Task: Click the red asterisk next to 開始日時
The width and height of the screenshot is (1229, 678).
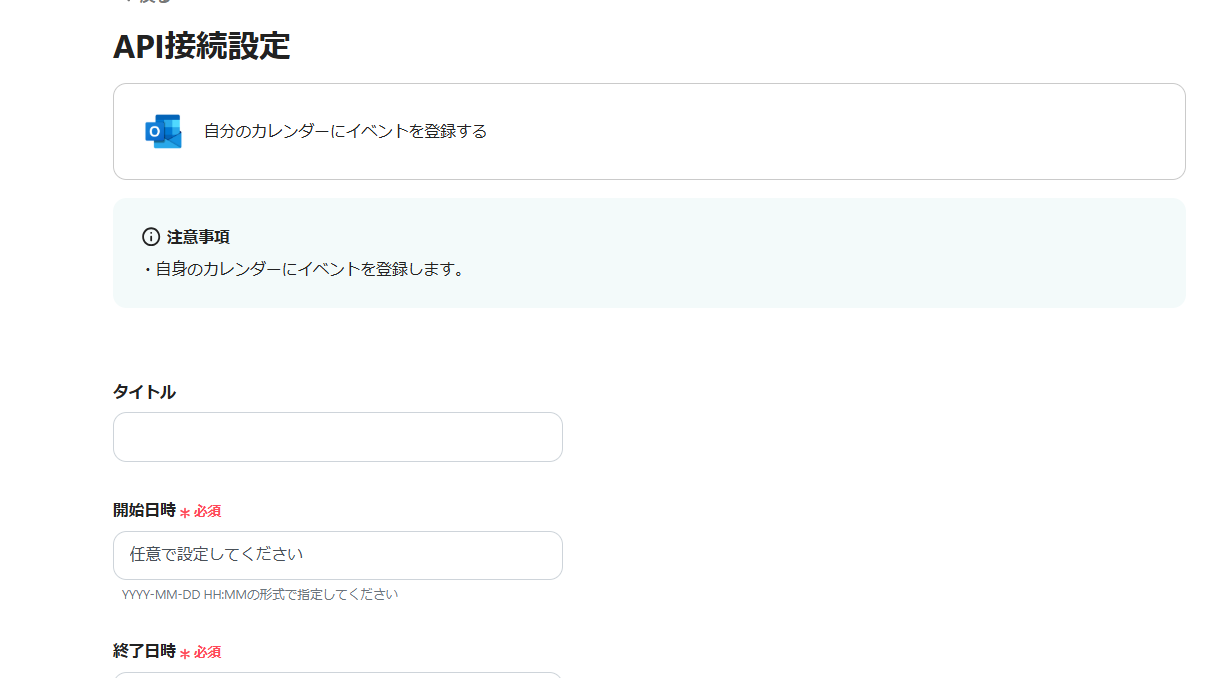Action: point(185,512)
